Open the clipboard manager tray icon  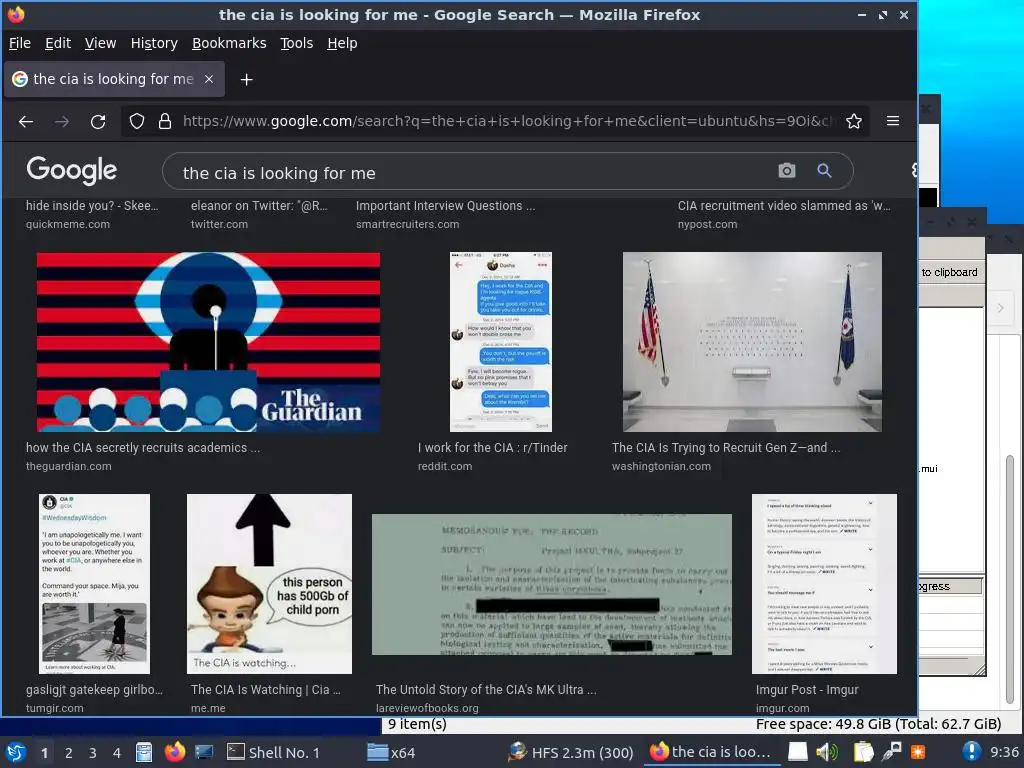pos(863,752)
